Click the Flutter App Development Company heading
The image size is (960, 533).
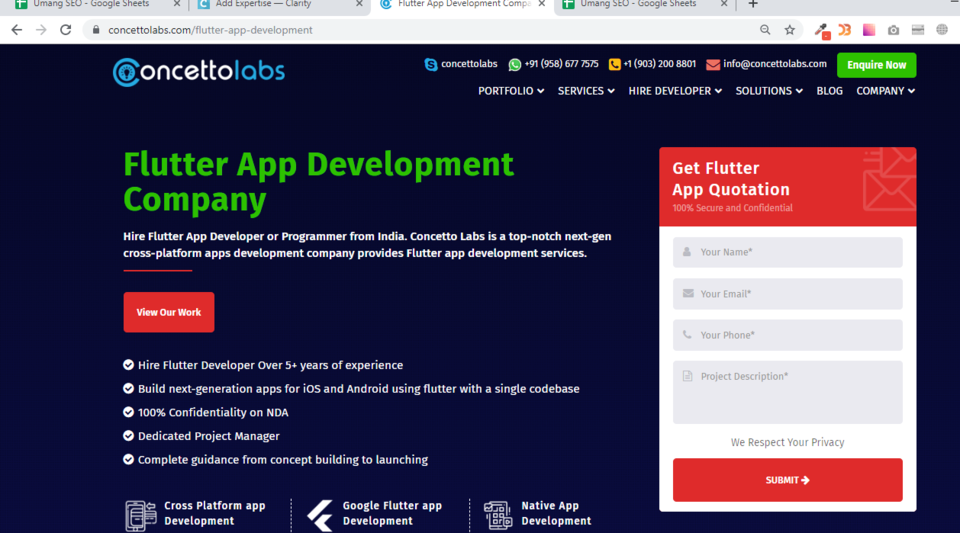click(318, 182)
